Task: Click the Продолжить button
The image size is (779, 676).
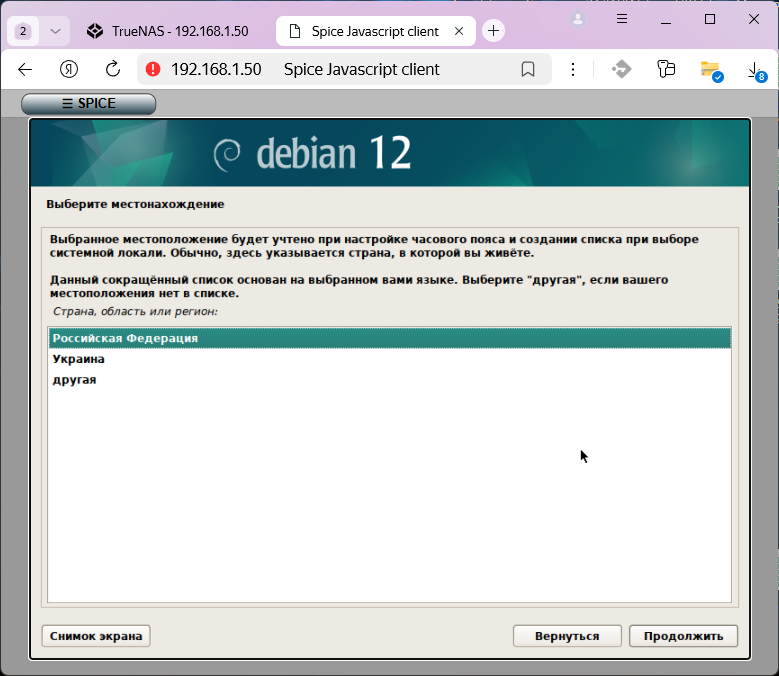Action: click(x=683, y=636)
